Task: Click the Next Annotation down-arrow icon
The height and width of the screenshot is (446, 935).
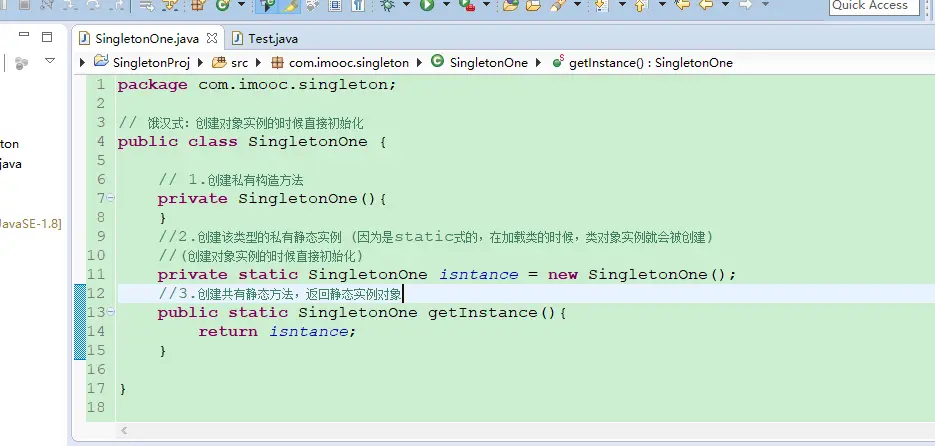Action: (x=602, y=5)
